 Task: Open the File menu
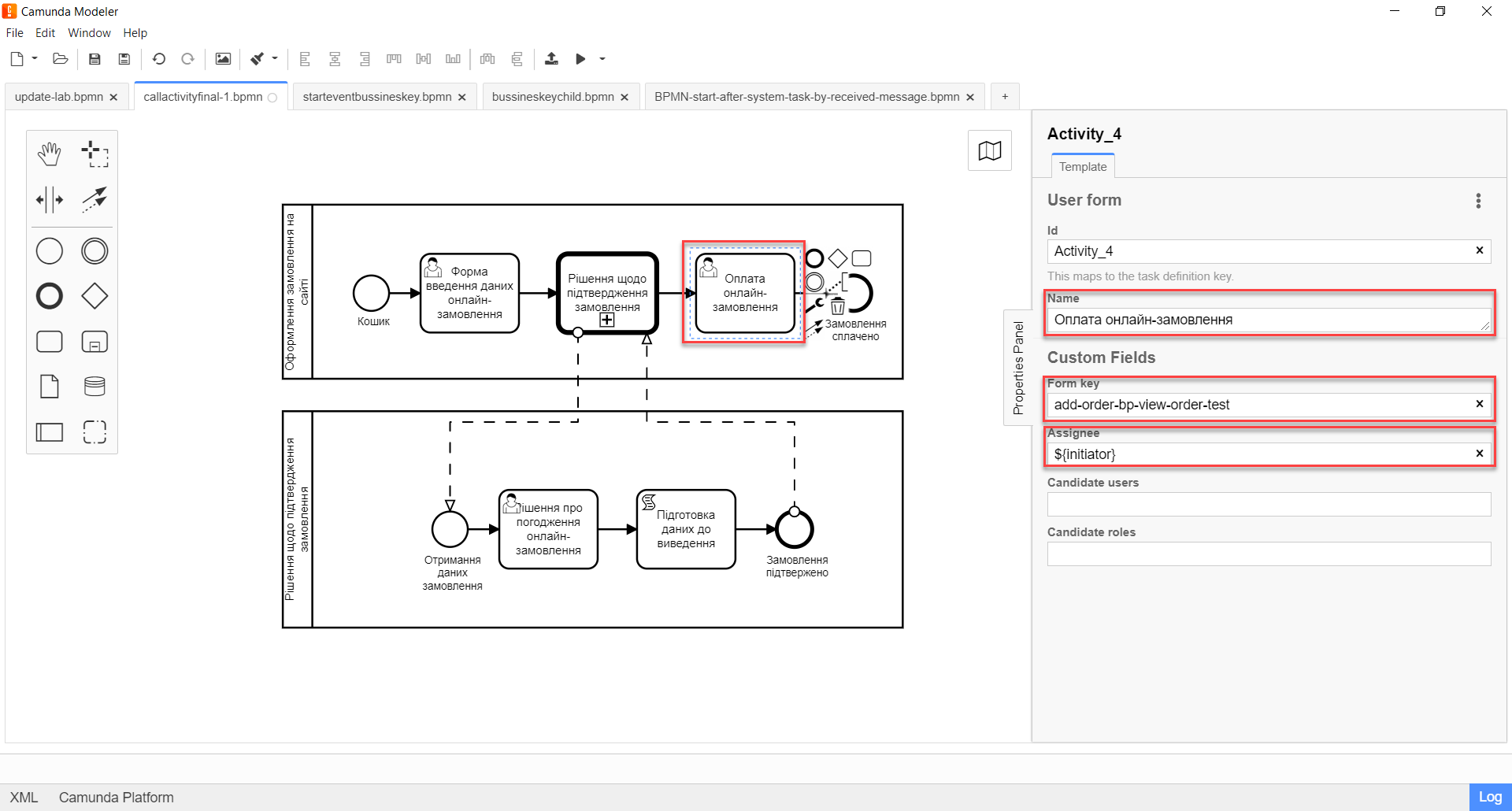coord(15,33)
